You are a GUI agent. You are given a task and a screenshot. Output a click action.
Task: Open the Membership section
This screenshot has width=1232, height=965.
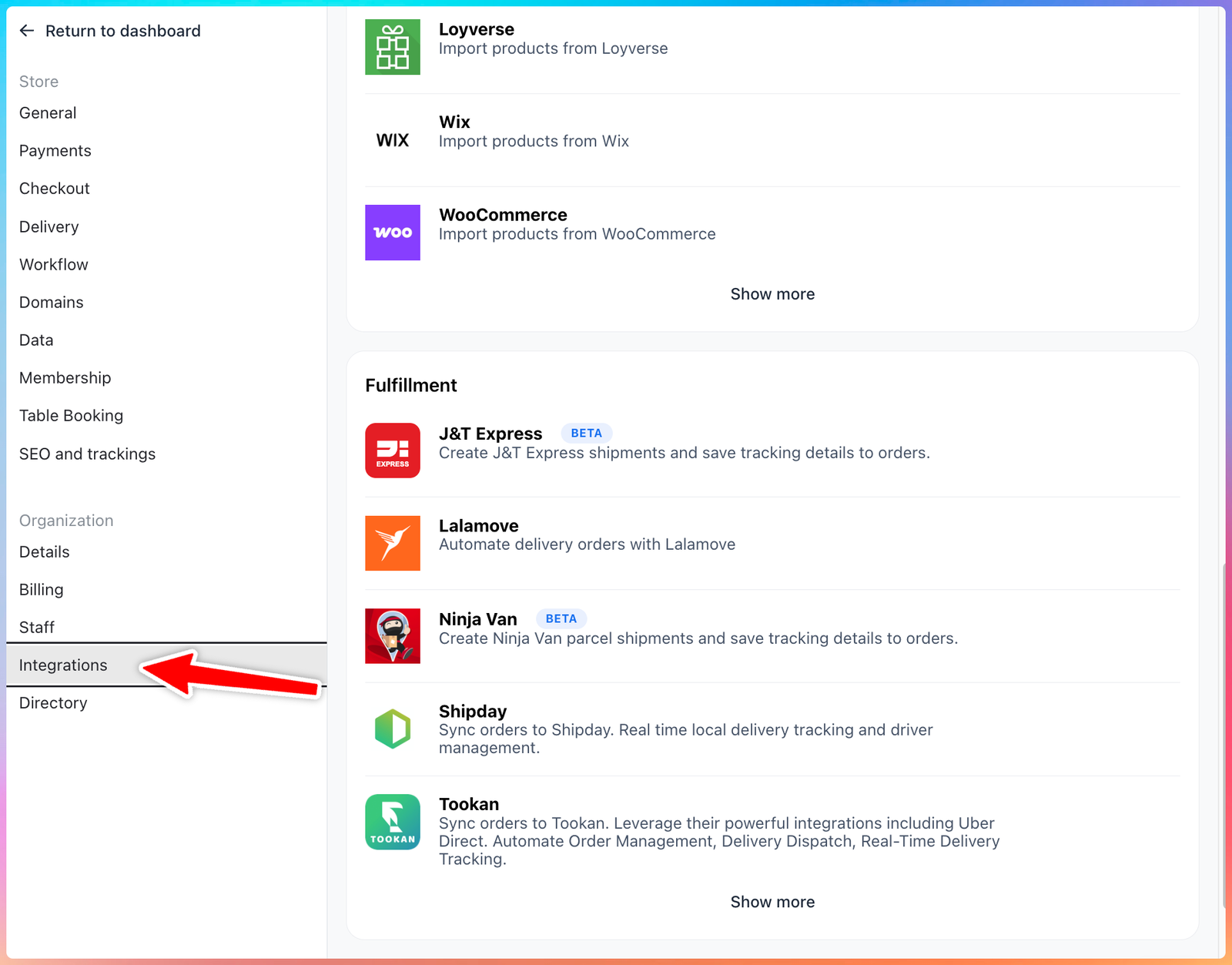(x=65, y=377)
